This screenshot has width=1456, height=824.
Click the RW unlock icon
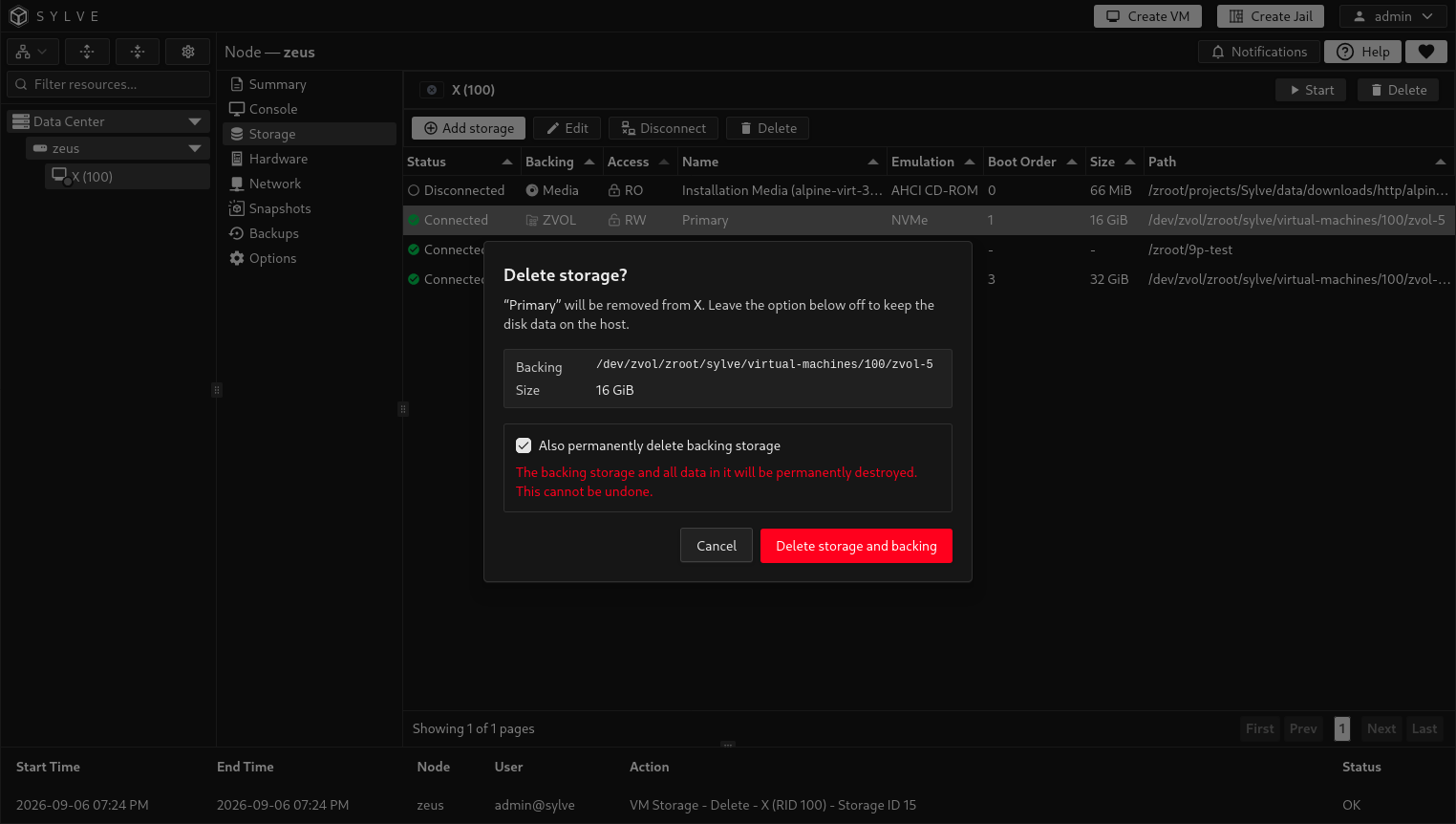(x=614, y=220)
